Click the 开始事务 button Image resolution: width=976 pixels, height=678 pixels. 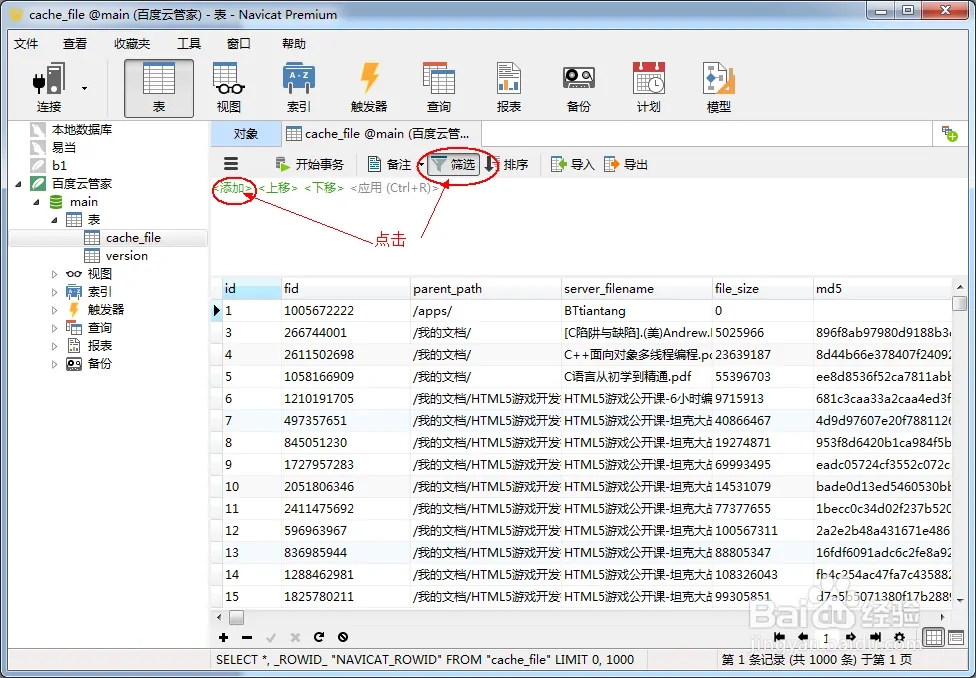(310, 165)
